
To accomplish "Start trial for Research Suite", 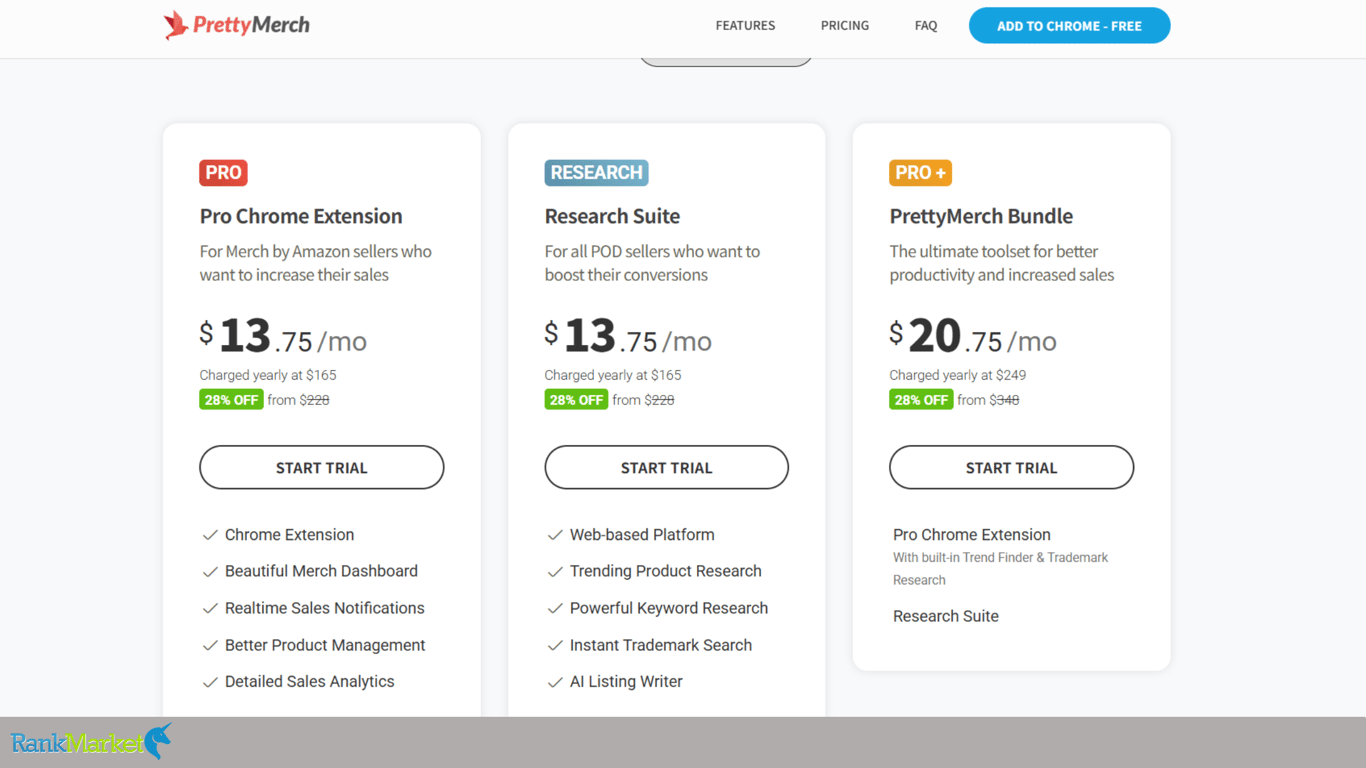I will coord(667,467).
